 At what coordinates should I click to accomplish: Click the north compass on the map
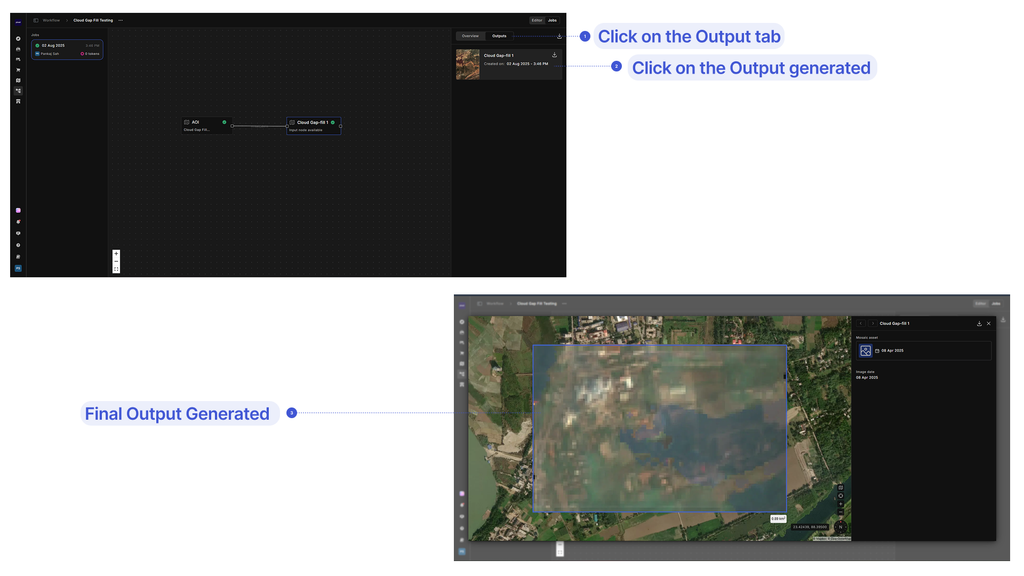840,527
